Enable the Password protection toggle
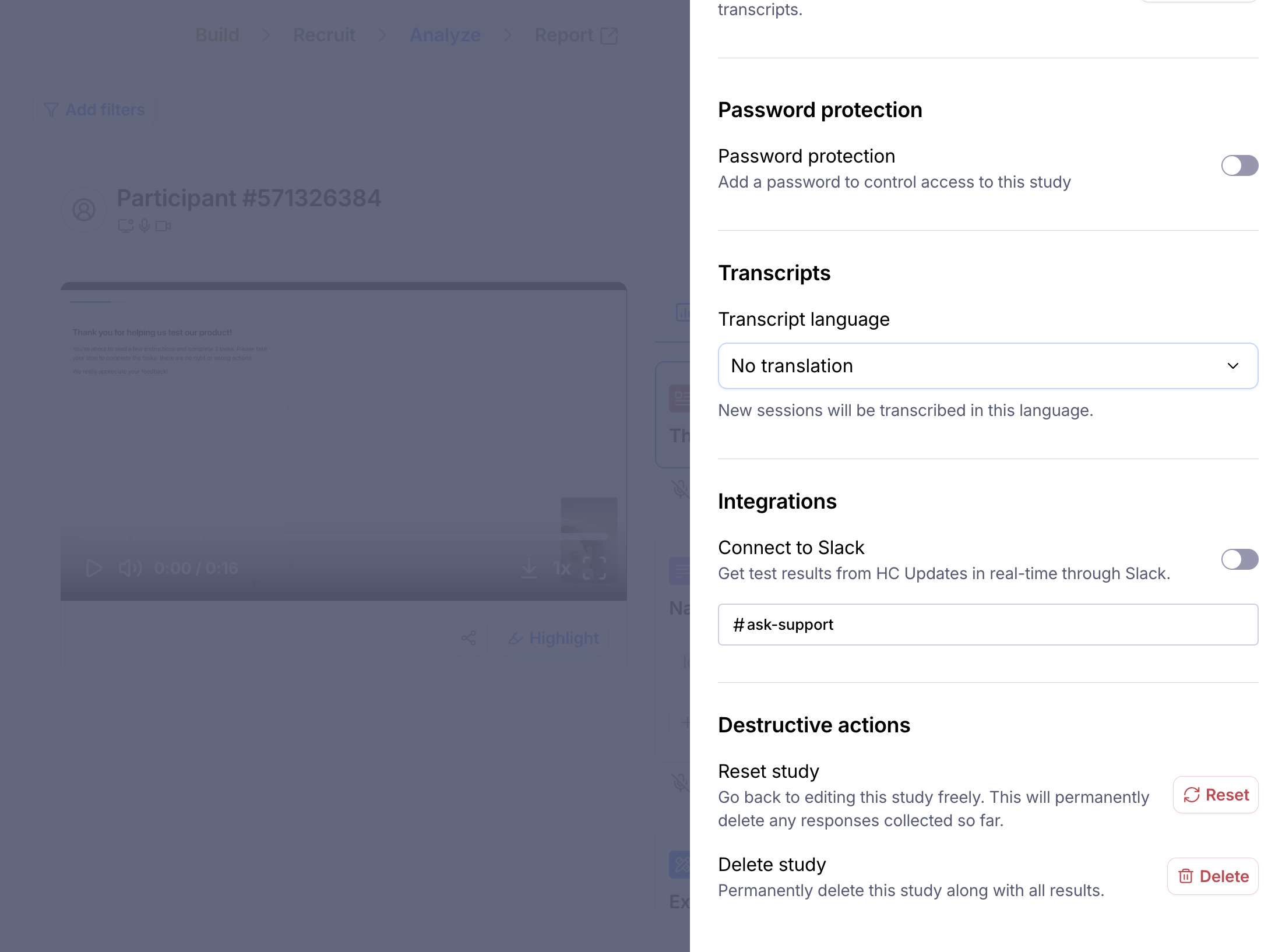Image resolution: width=1282 pixels, height=952 pixels. tap(1239, 165)
